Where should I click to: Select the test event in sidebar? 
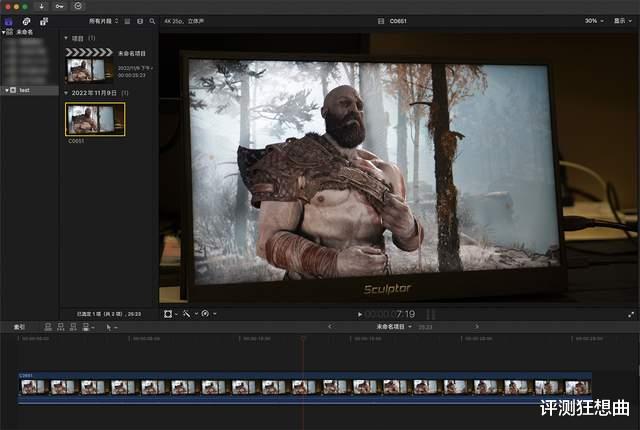pyautogui.click(x=24, y=90)
